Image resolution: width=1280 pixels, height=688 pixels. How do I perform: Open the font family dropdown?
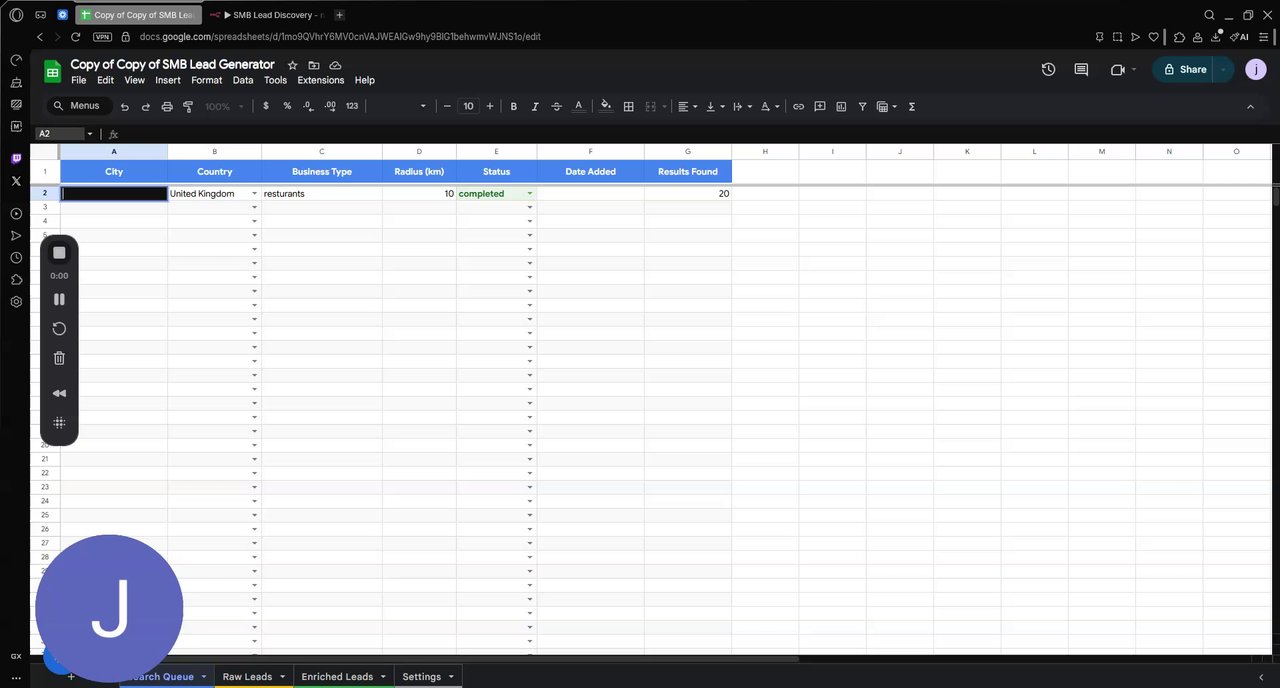[398, 106]
